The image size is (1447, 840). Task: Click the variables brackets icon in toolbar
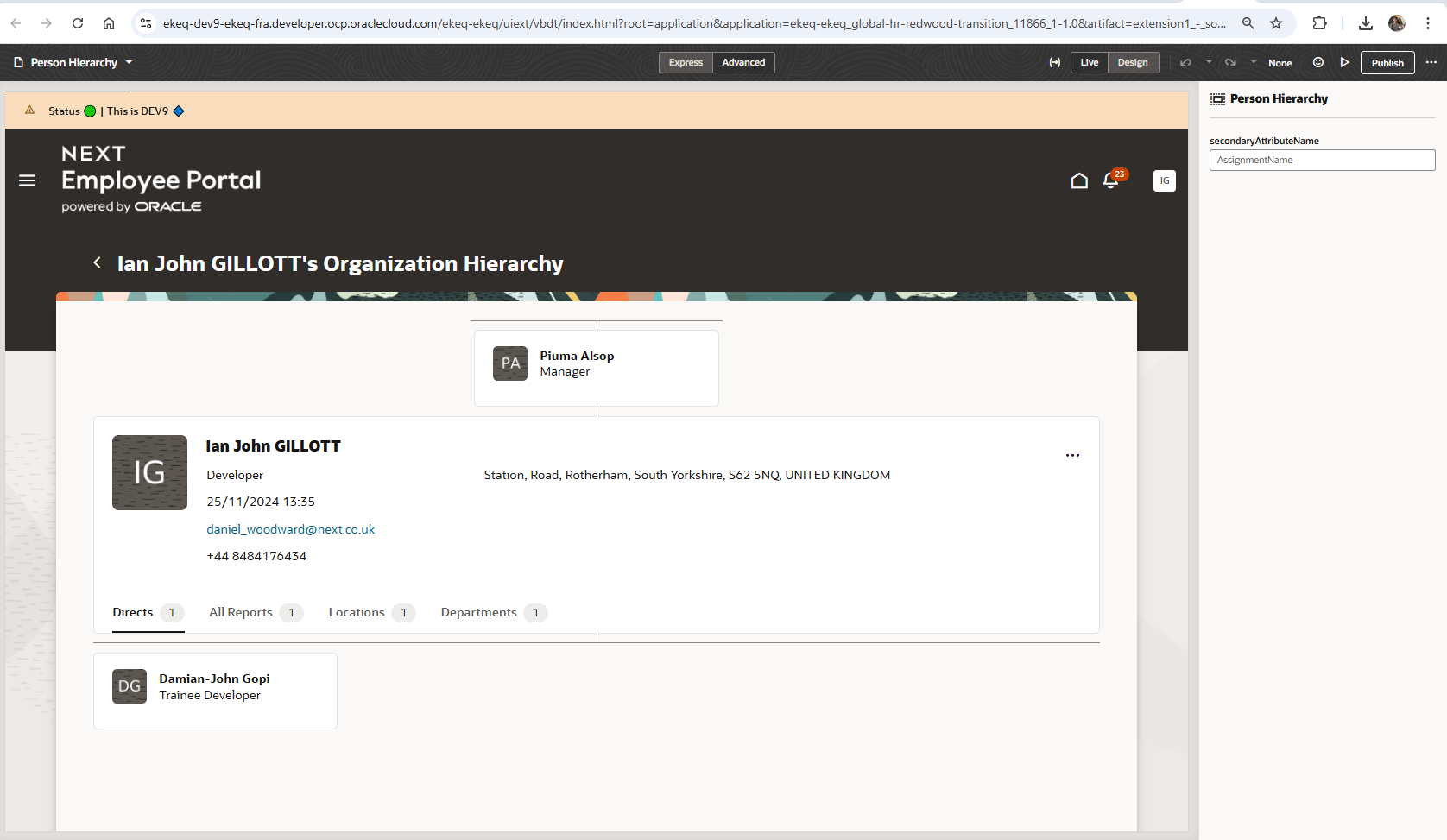1054,62
